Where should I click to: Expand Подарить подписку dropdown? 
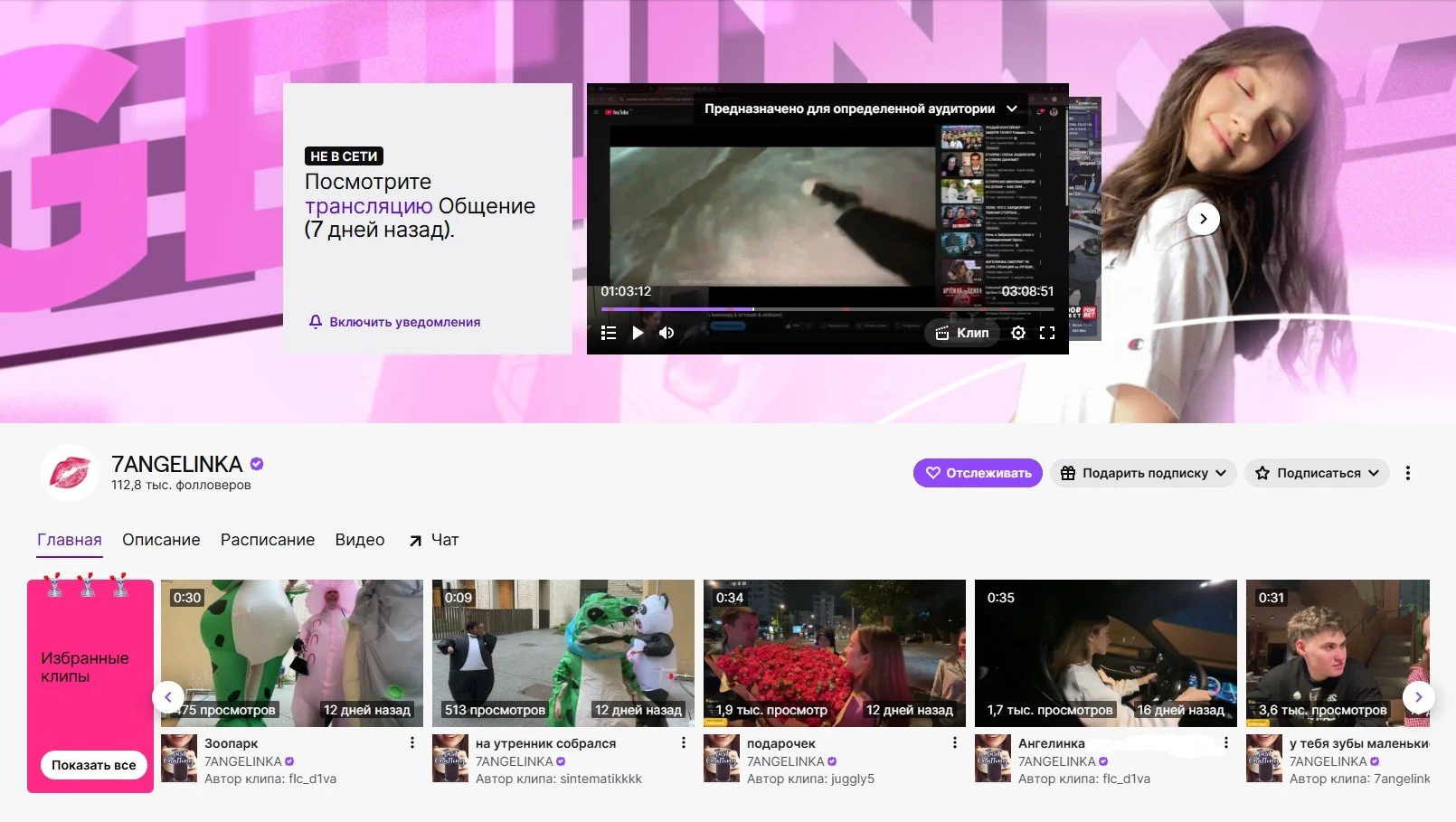1143,473
